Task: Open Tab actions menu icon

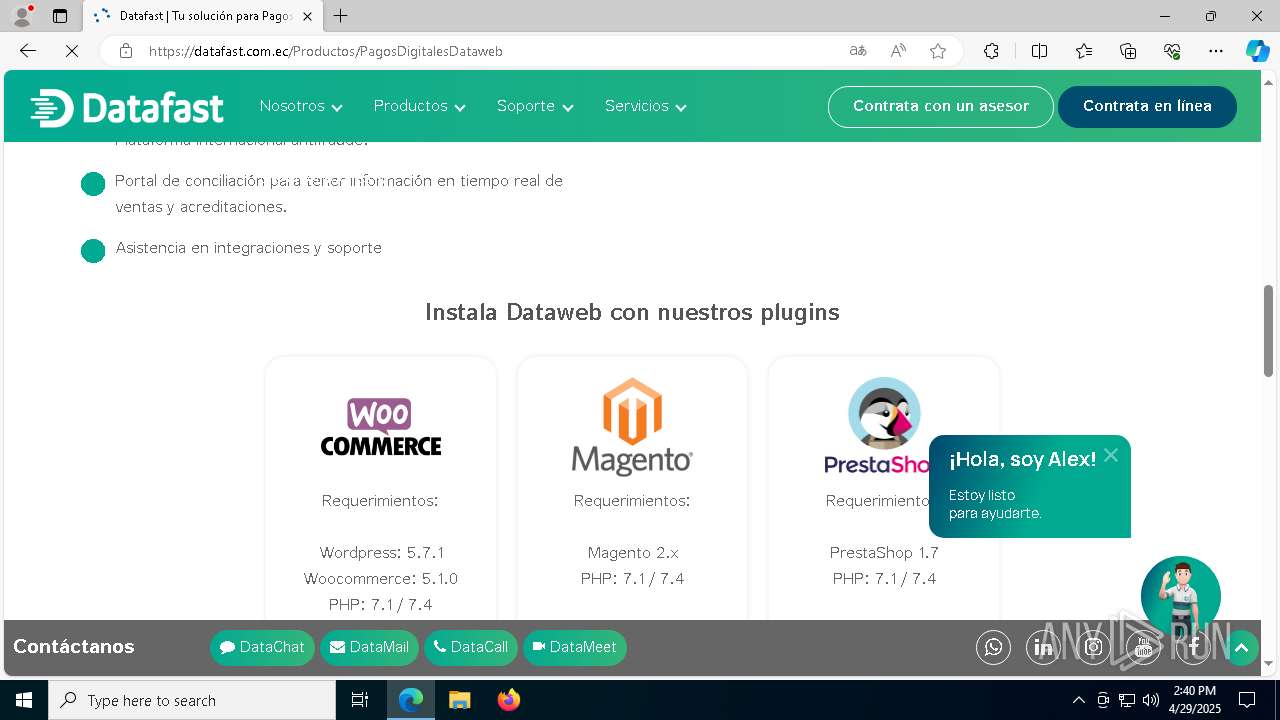Action: click(x=60, y=16)
